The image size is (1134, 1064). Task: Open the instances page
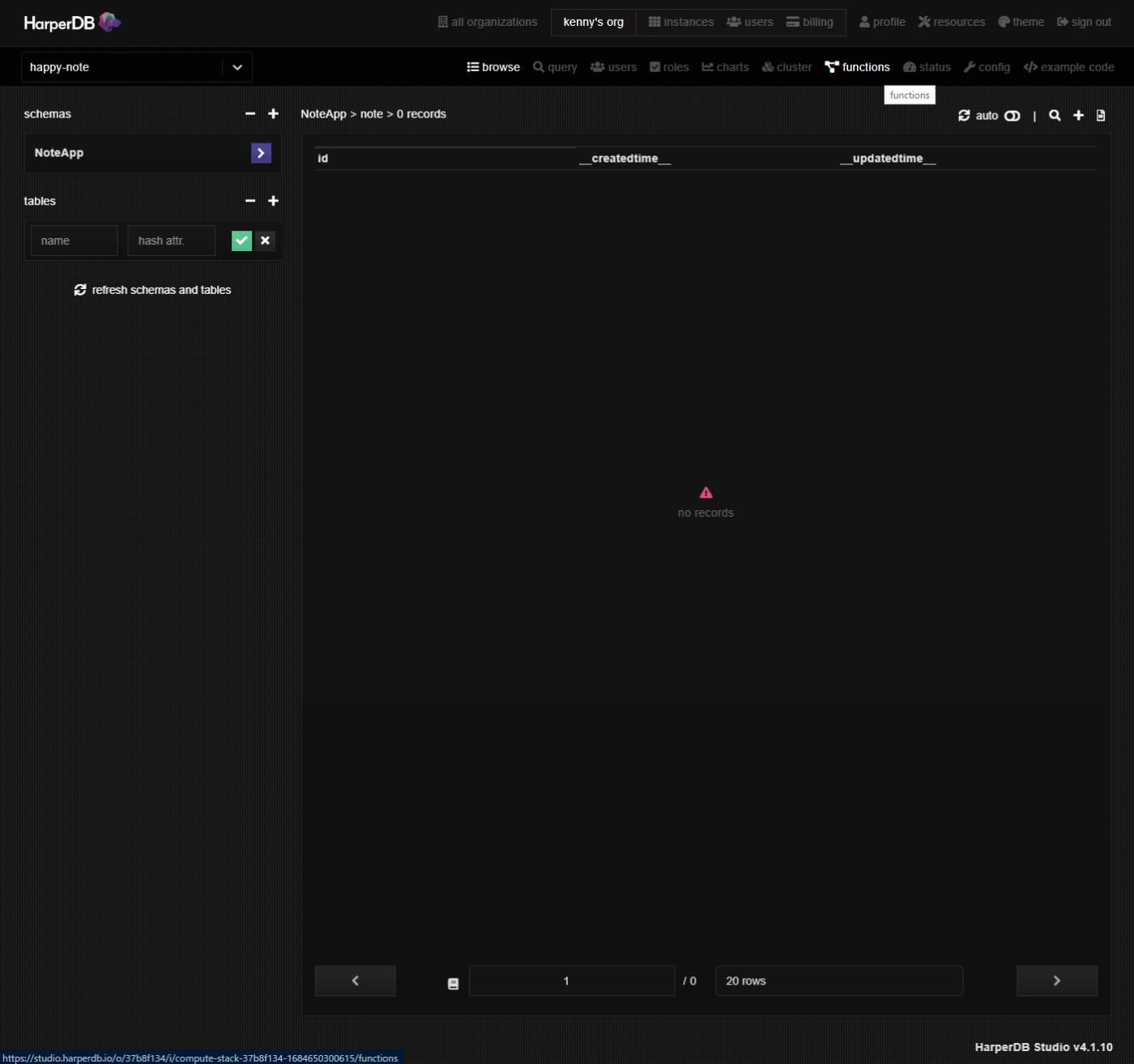(x=681, y=22)
